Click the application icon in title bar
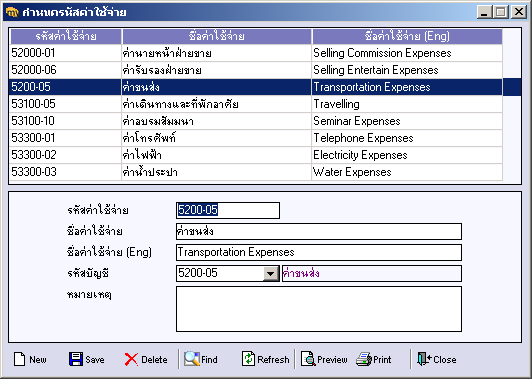Viewport: 532px width, 379px height. [12, 12]
